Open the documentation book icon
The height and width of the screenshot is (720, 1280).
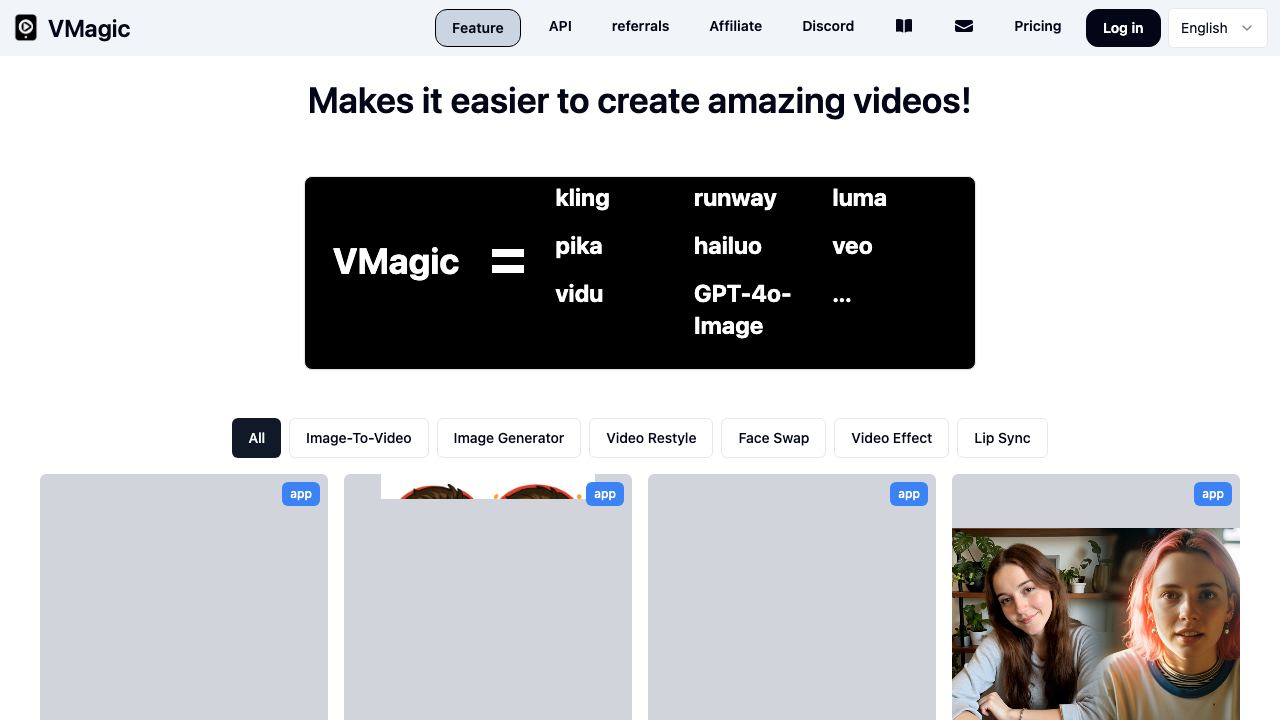coord(904,26)
